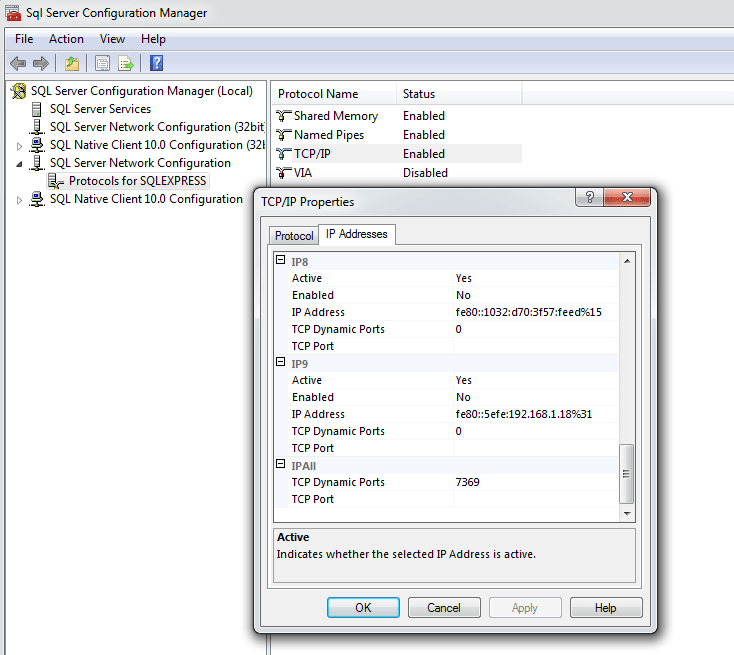Viewport: 734px width, 655px height.
Task: Collapse the IP9 section
Action: click(280, 362)
